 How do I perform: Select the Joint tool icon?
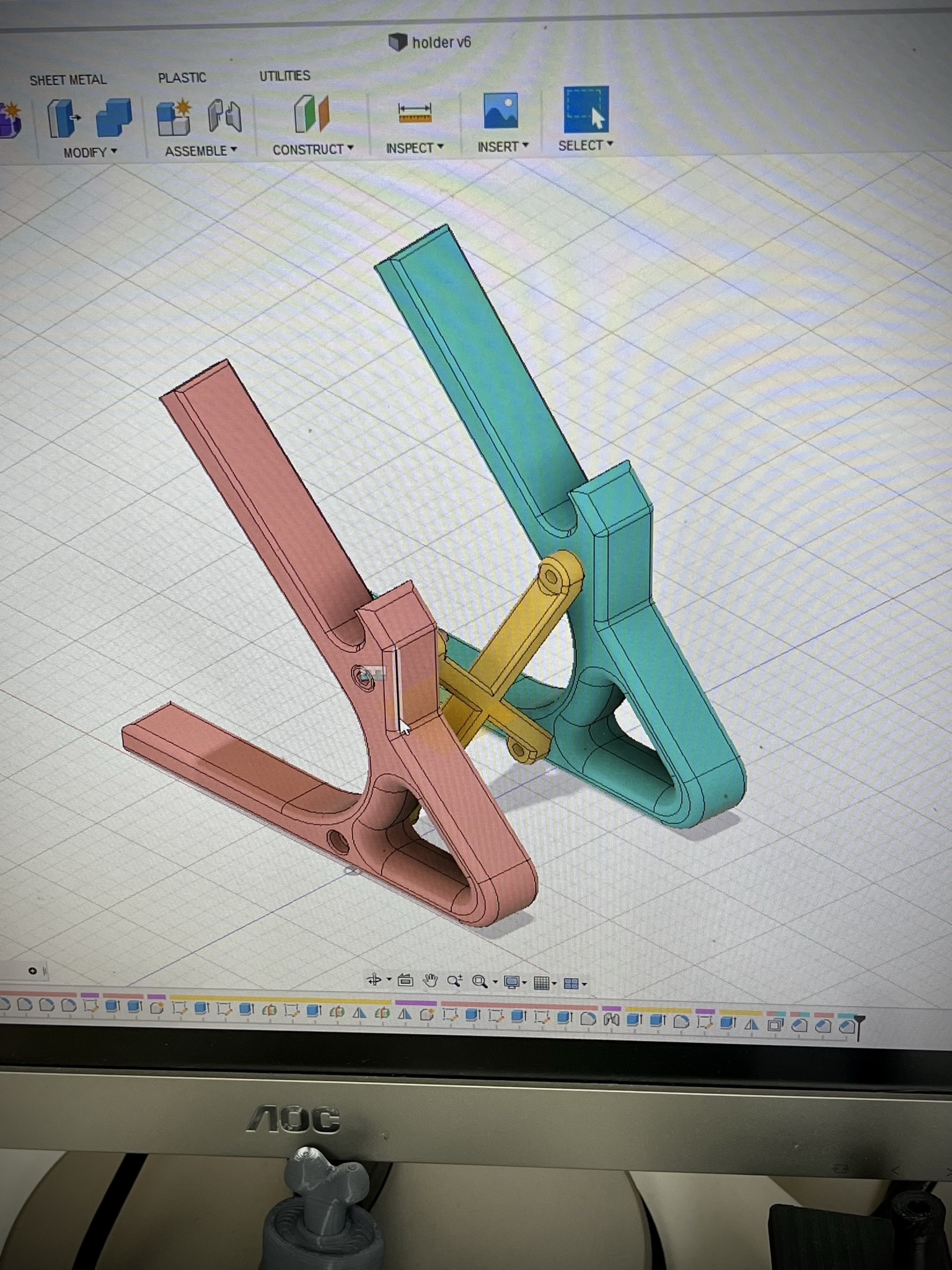coord(224,115)
